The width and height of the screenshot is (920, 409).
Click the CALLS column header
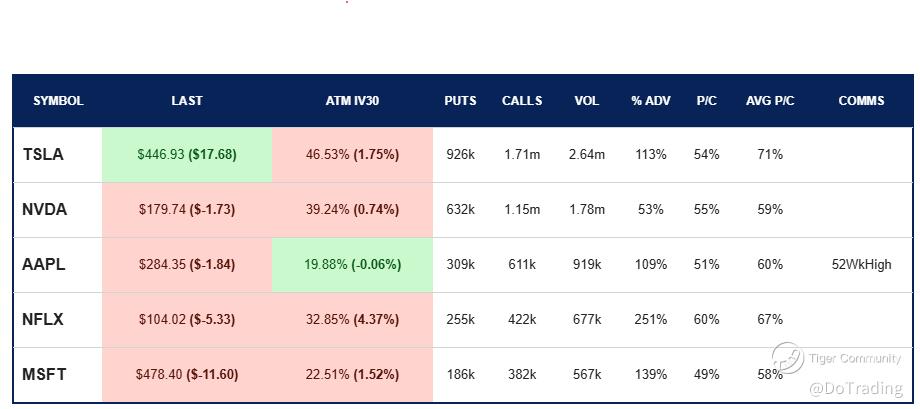click(522, 101)
